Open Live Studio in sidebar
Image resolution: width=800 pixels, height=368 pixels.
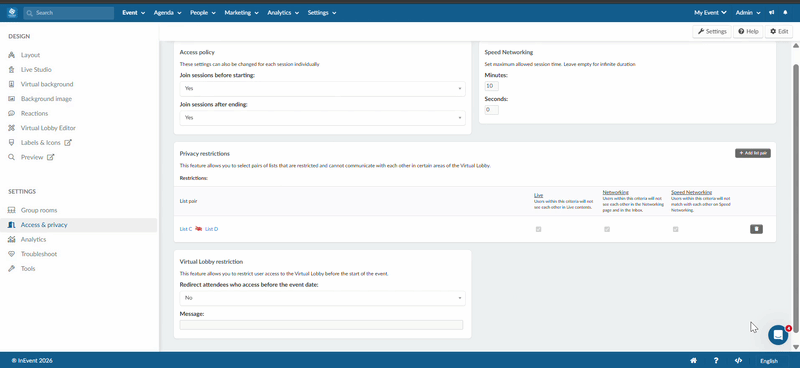click(36, 69)
